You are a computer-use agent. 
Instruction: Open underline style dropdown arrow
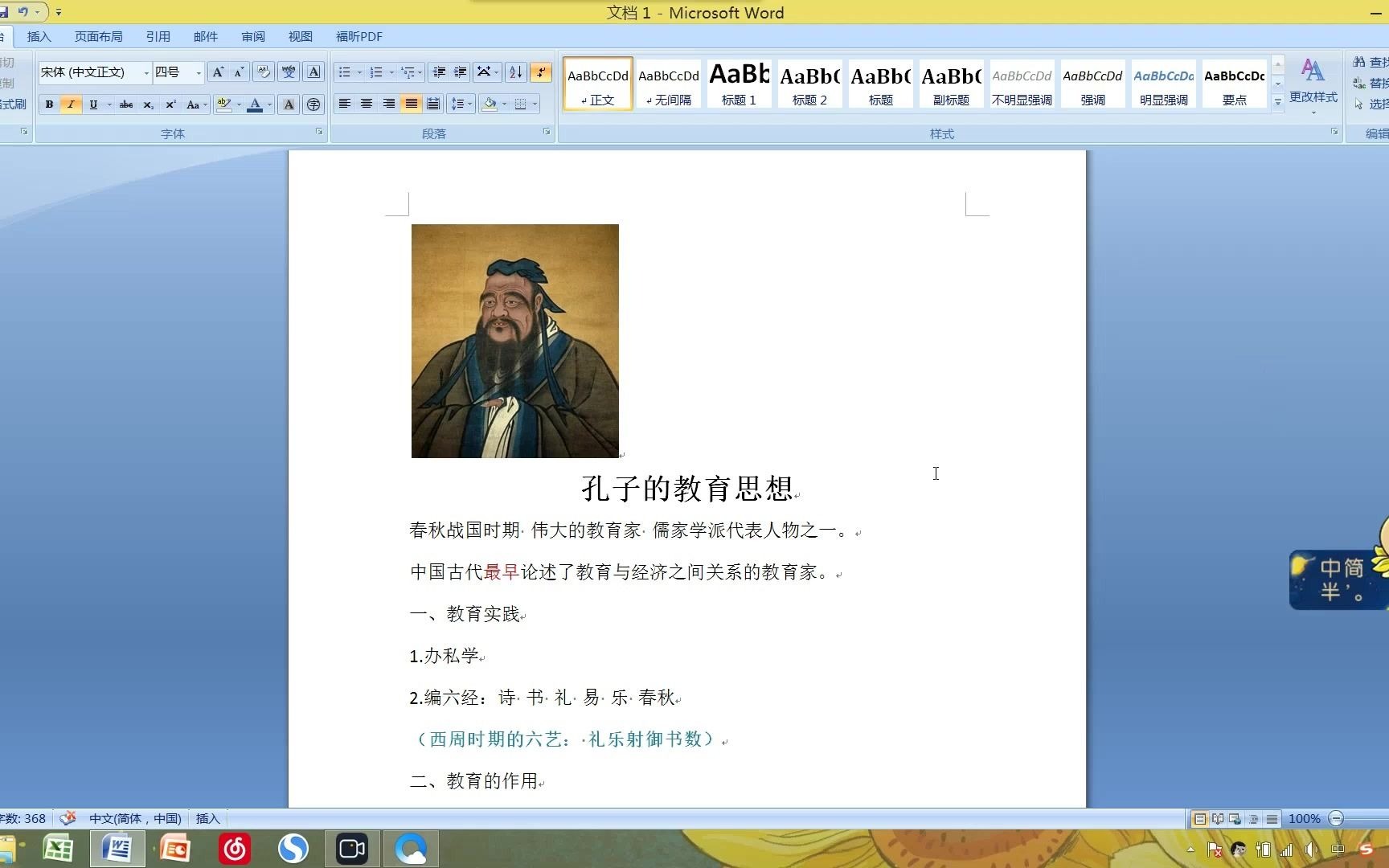109,104
